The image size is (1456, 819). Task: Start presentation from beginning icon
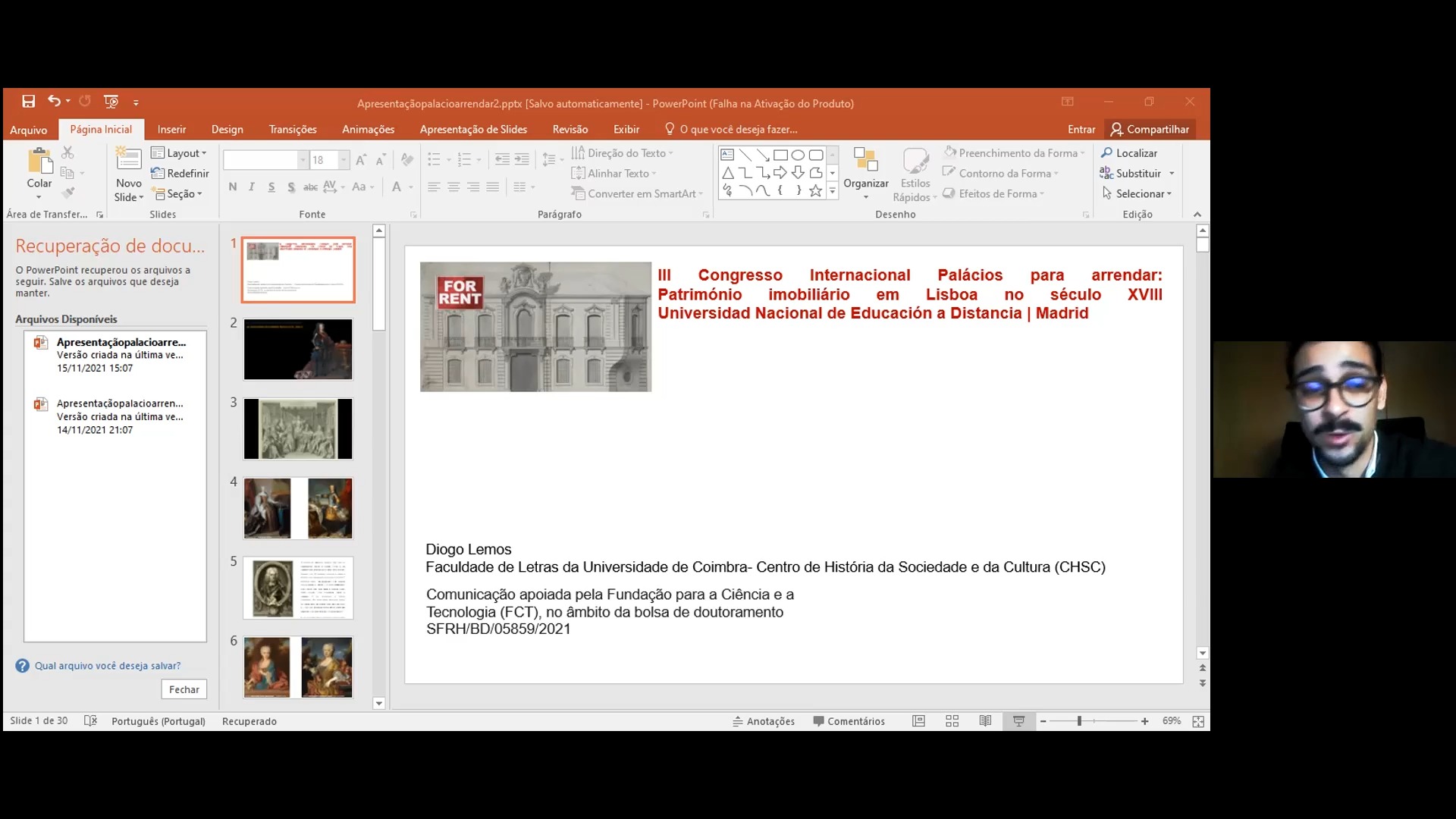[x=111, y=102]
